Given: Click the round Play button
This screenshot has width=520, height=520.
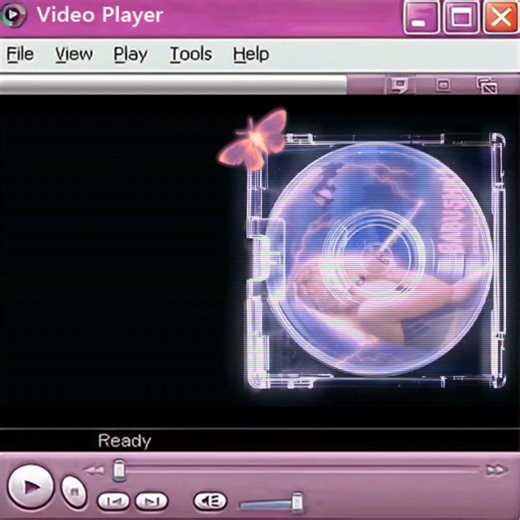Looking at the screenshot, I should click(x=31, y=487).
